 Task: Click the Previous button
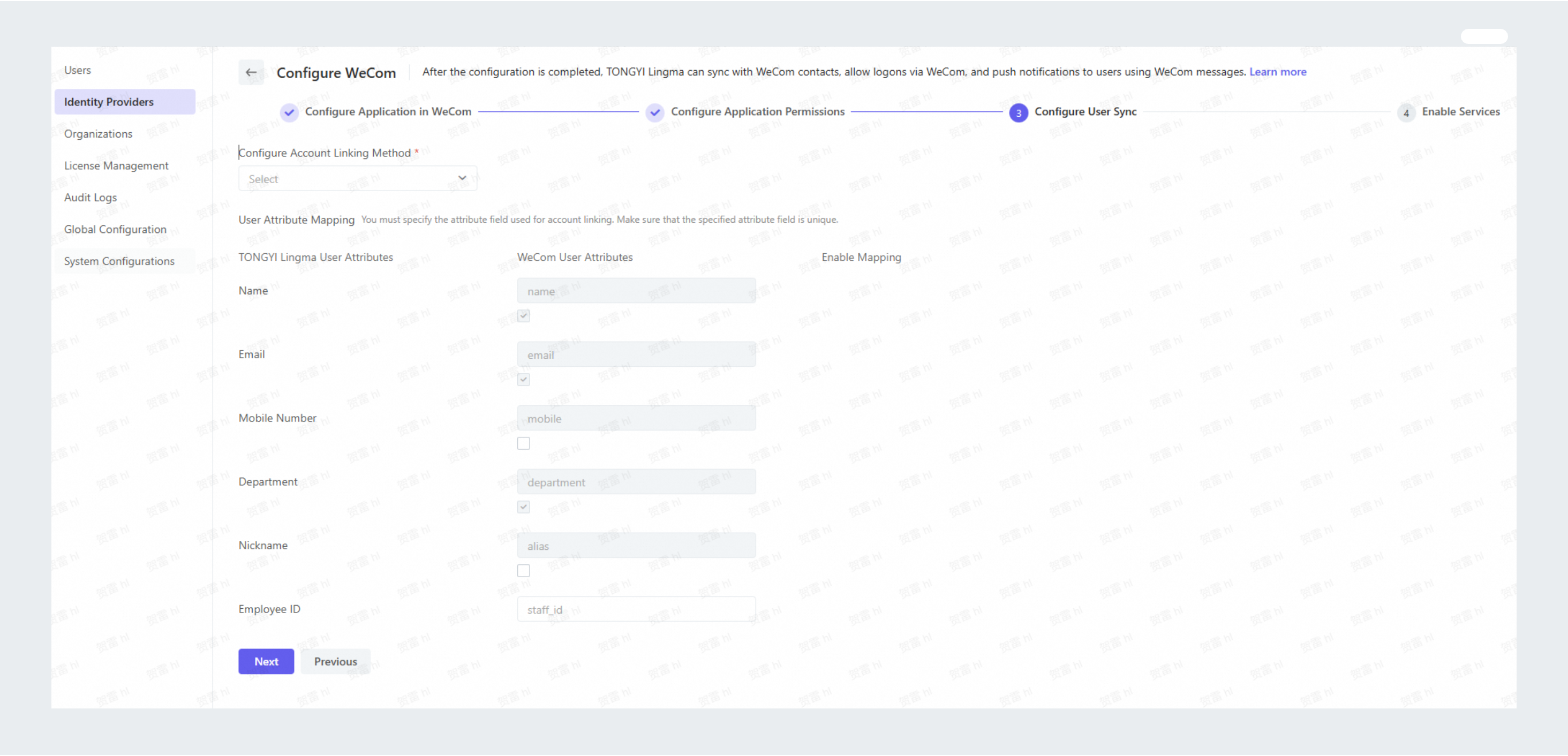(335, 662)
